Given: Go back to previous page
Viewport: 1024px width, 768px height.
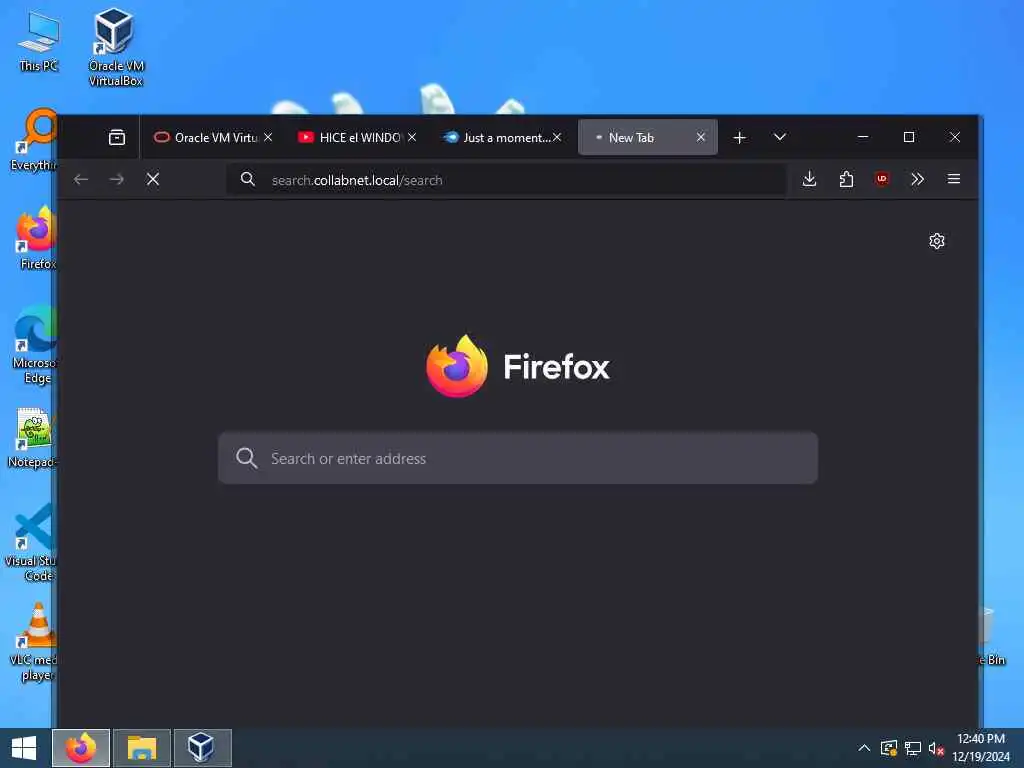Looking at the screenshot, I should coord(81,179).
